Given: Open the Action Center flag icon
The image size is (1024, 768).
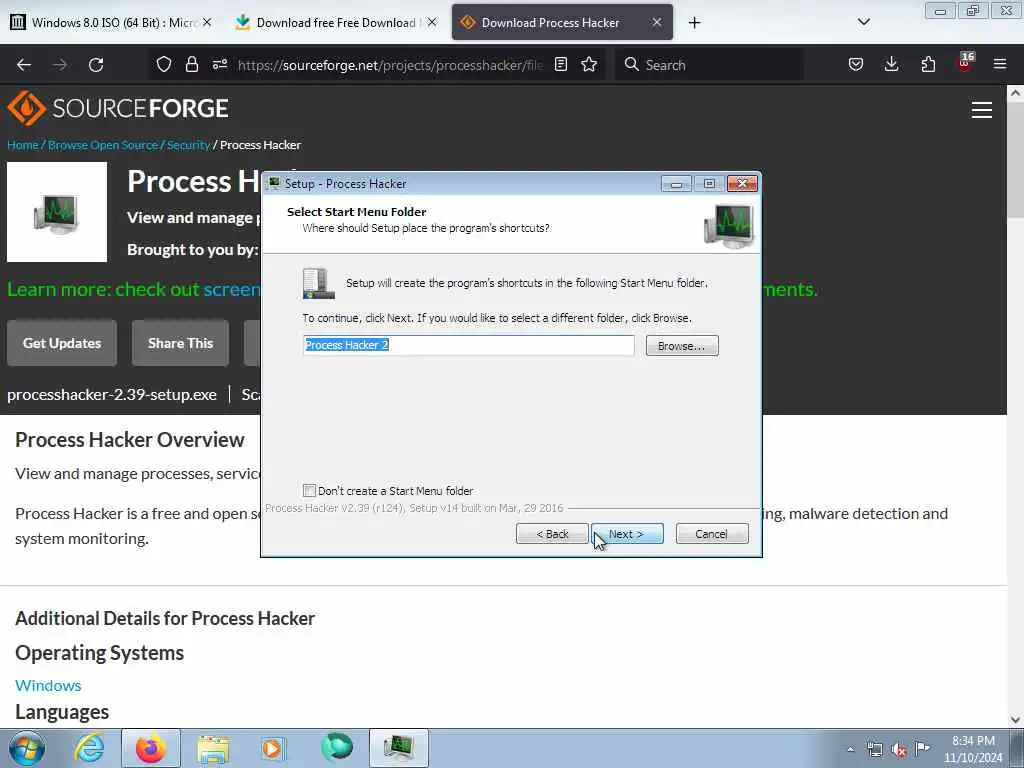Looking at the screenshot, I should (x=922, y=748).
